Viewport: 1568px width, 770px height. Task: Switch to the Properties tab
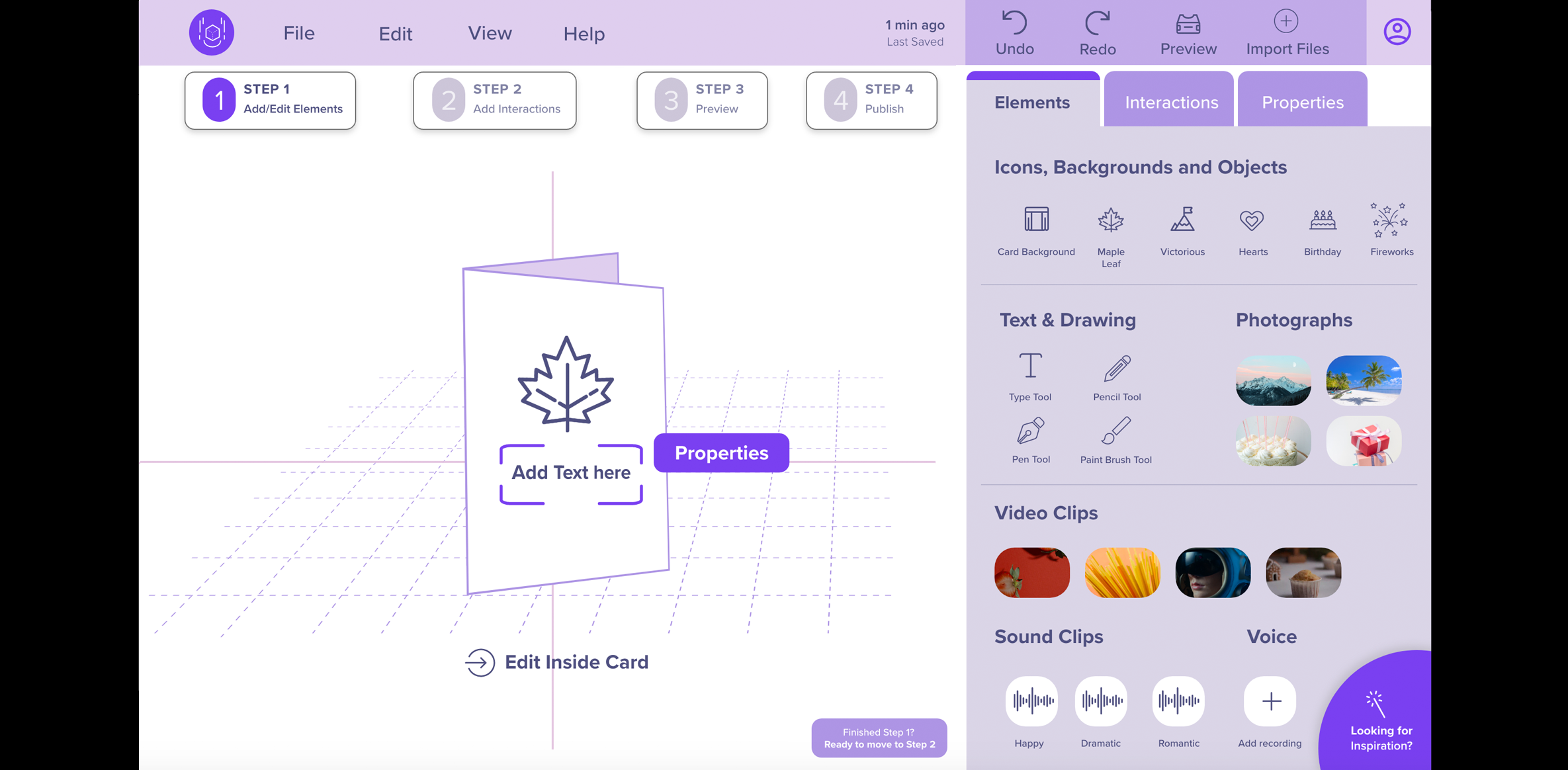(x=1302, y=102)
